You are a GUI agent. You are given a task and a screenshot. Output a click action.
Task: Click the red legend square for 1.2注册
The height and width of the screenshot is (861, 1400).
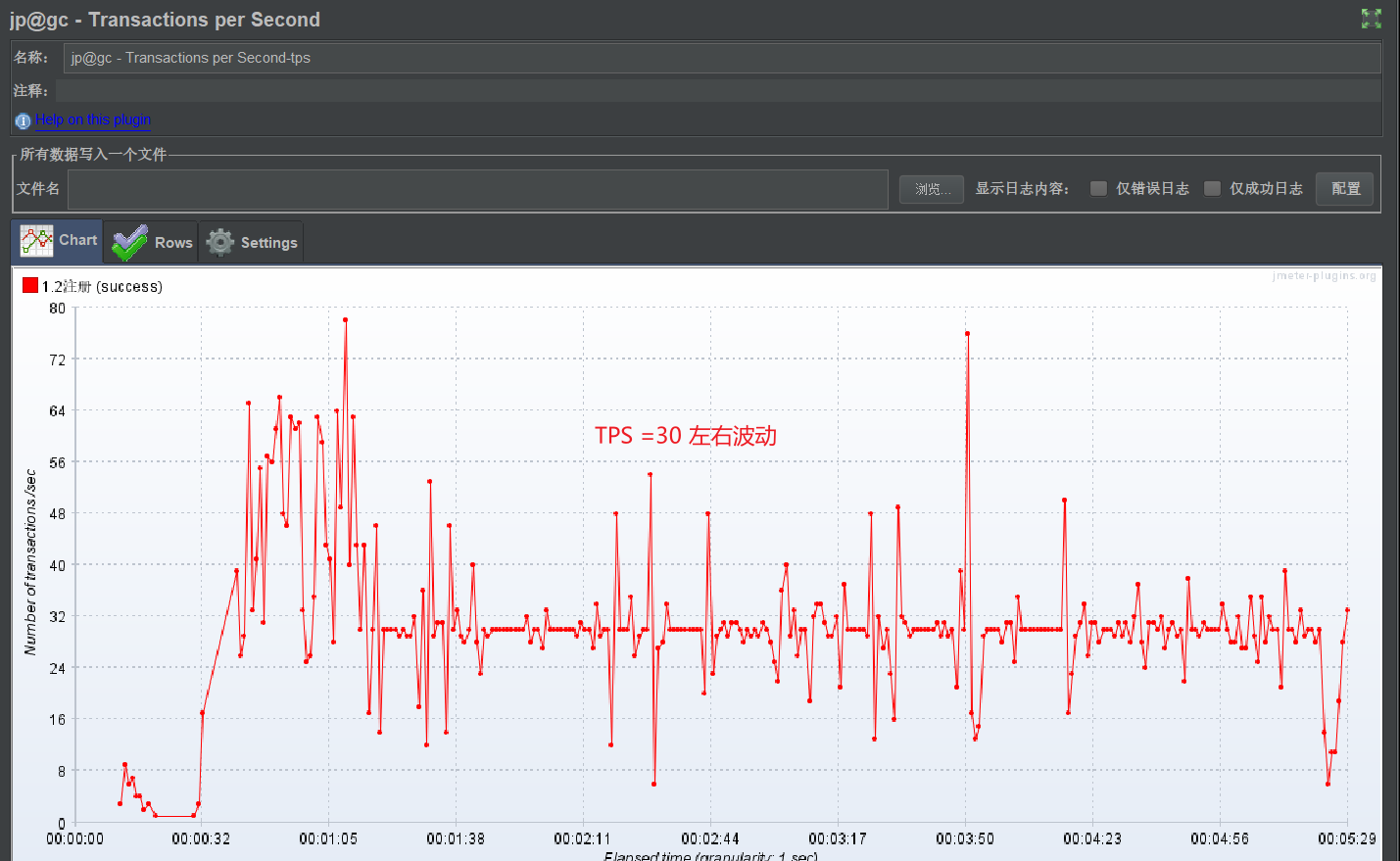[30, 285]
